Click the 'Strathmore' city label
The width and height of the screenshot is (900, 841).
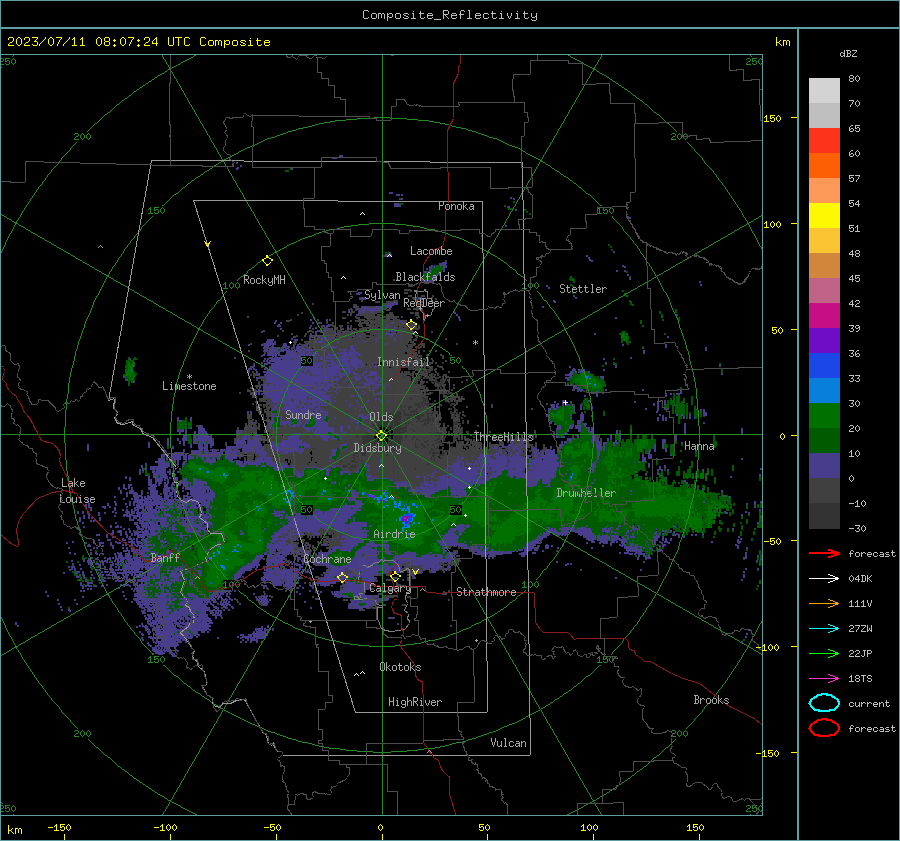[486, 592]
